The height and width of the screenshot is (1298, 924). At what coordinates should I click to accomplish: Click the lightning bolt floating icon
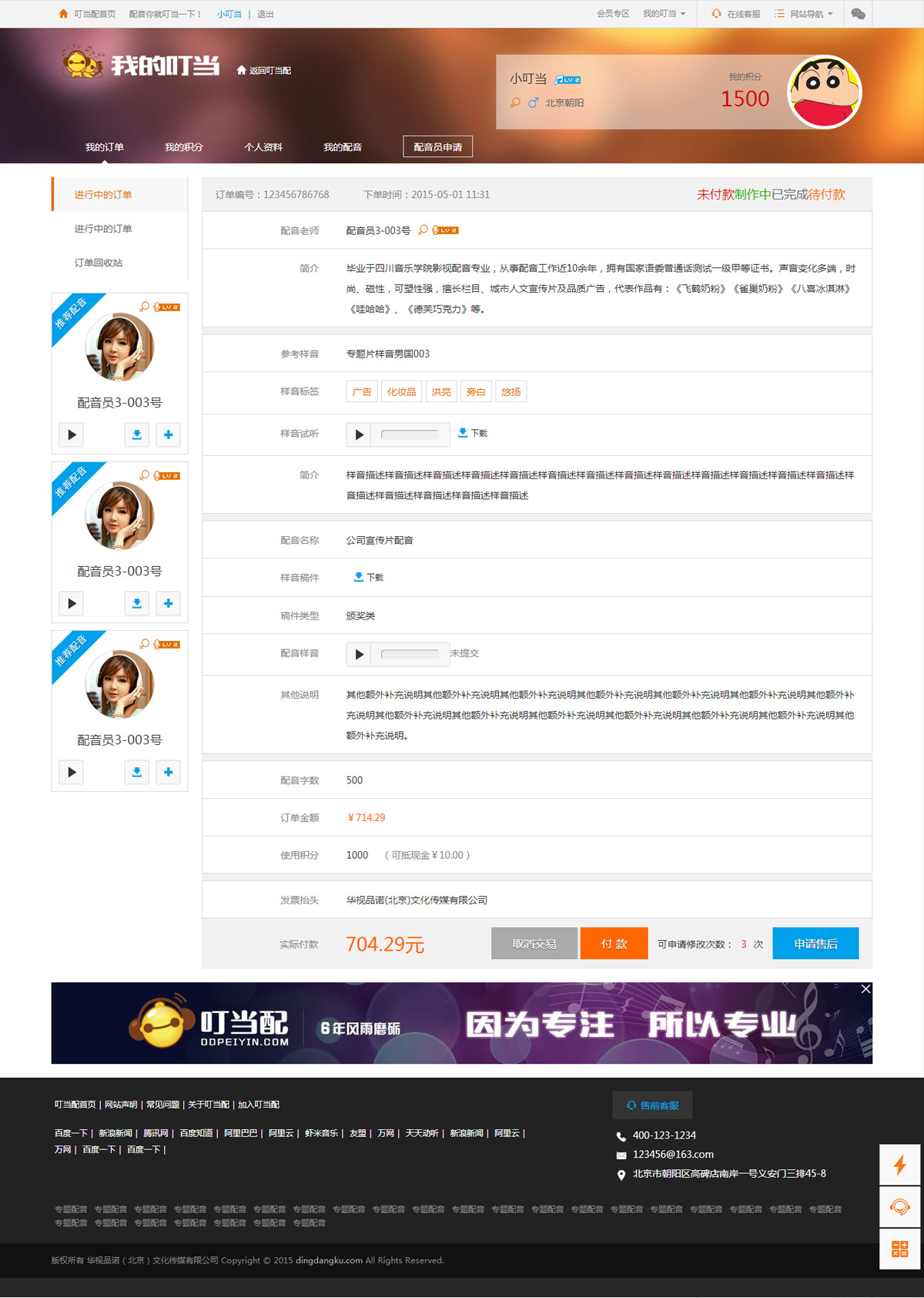point(900,1165)
